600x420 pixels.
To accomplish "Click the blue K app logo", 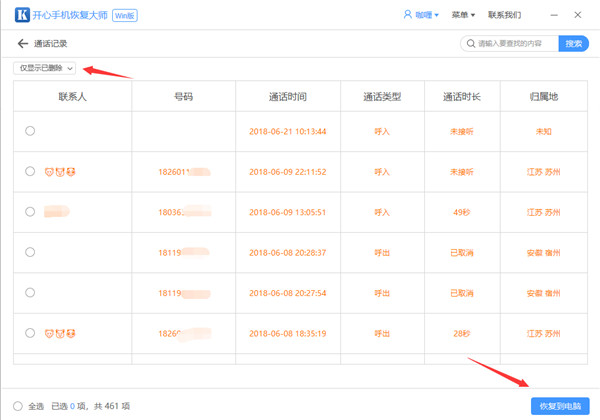I will pyautogui.click(x=22, y=15).
